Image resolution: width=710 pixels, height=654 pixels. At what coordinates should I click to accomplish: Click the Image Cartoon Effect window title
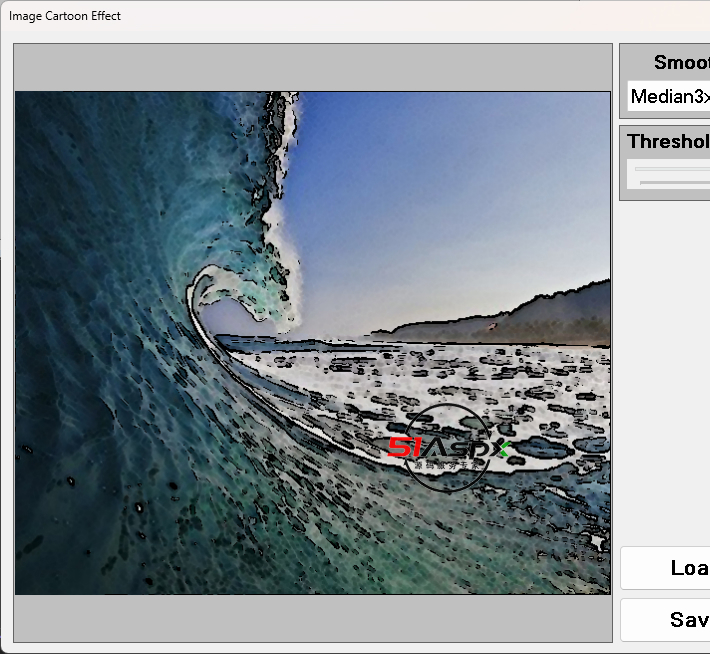pyautogui.click(x=65, y=16)
